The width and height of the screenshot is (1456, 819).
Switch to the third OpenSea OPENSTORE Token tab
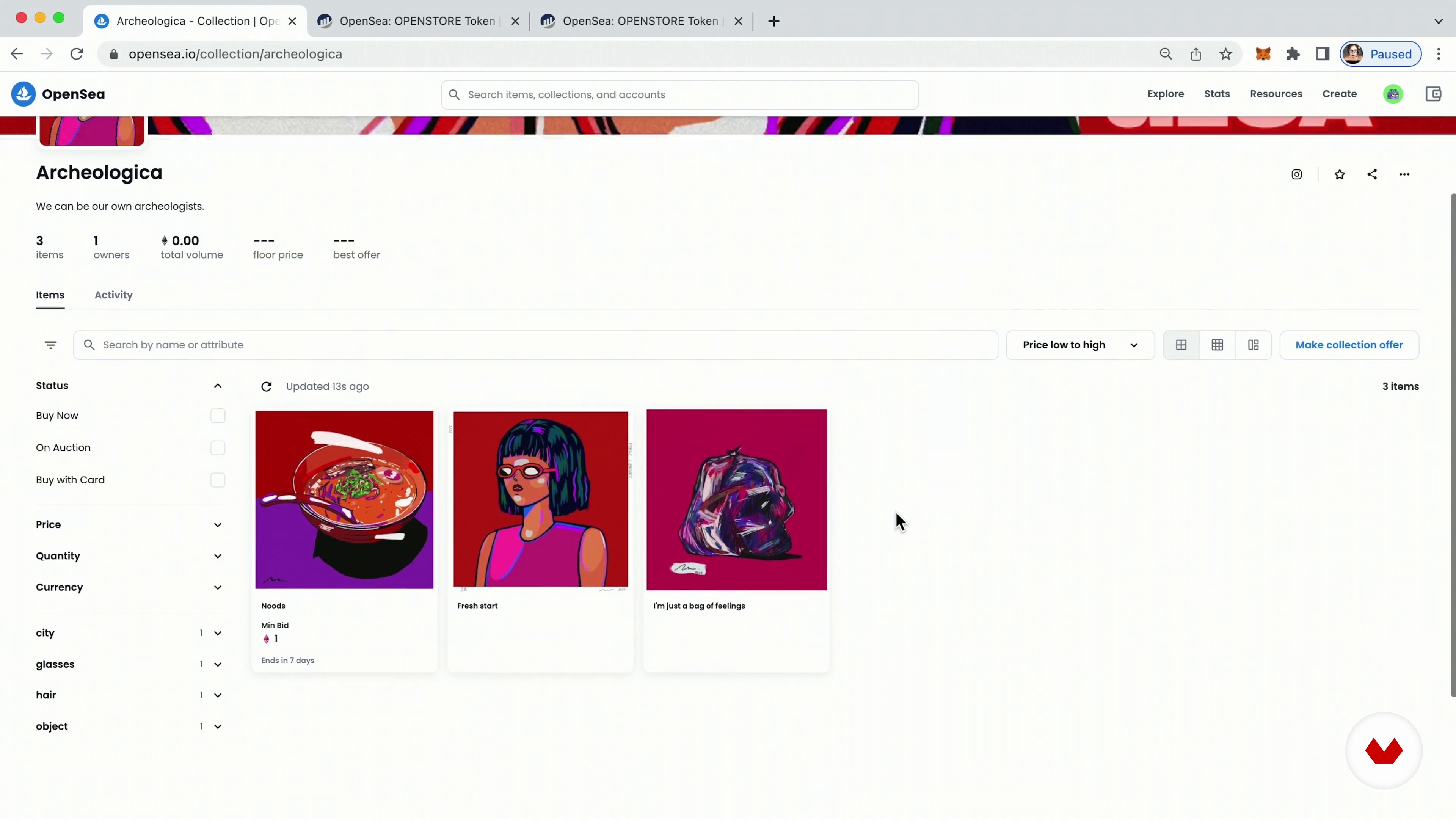coord(642,21)
